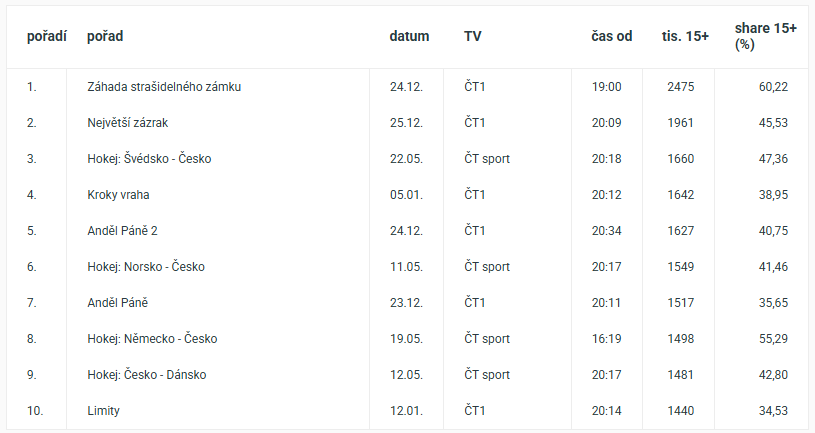Click the "pořadí" column header
This screenshot has width=815, height=433.
[46, 36]
